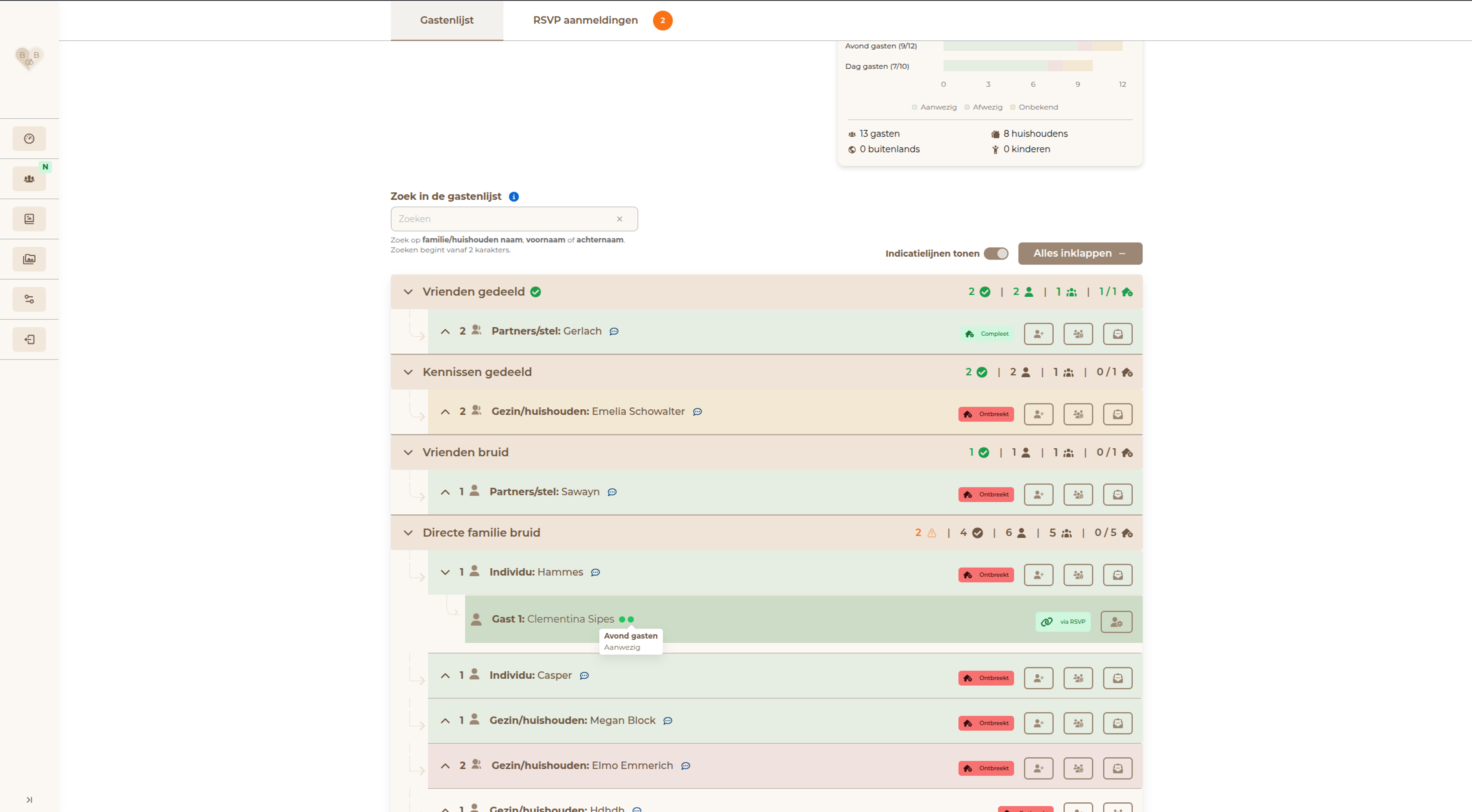Open the dashboard gauge icon in sidebar

[29, 139]
